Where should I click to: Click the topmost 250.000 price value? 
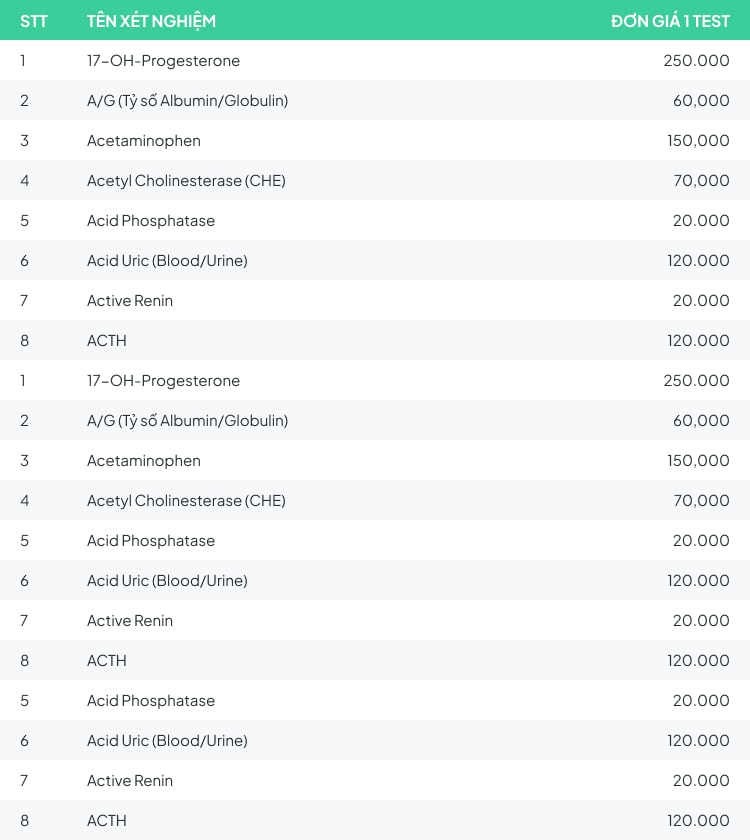point(696,61)
